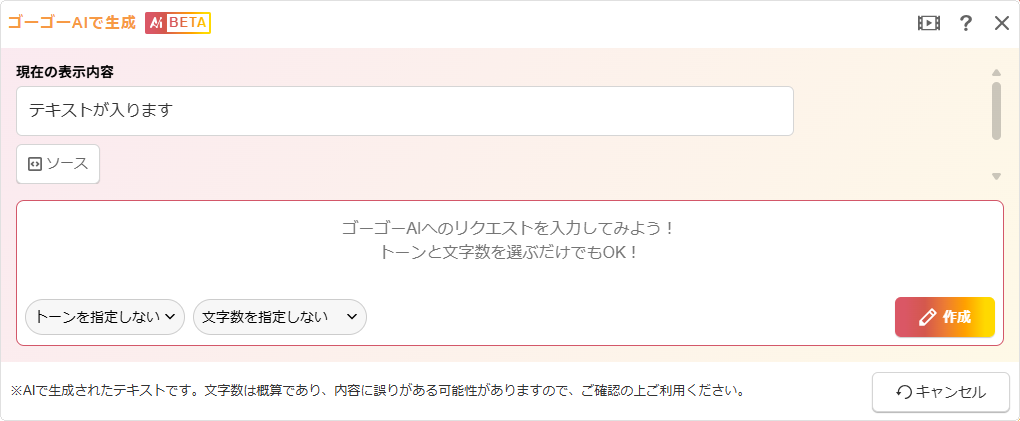Click the vertical scrollbar thumb

click(x=996, y=110)
